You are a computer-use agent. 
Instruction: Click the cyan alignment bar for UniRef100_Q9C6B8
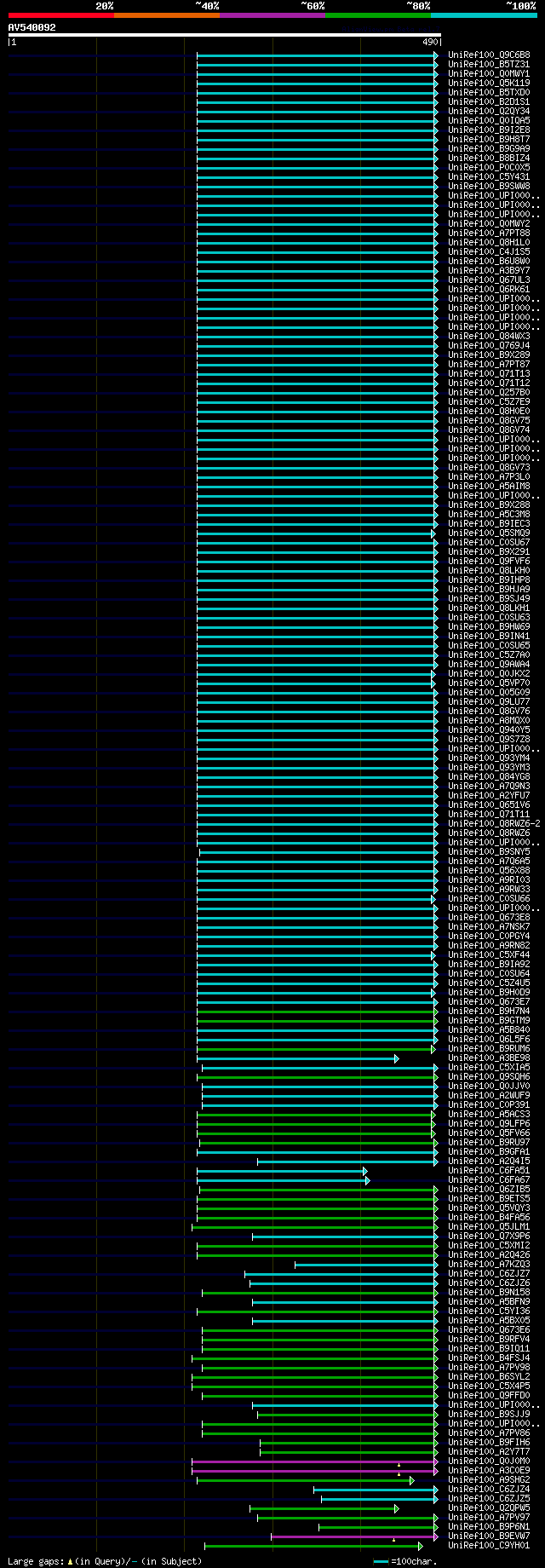coord(318,55)
